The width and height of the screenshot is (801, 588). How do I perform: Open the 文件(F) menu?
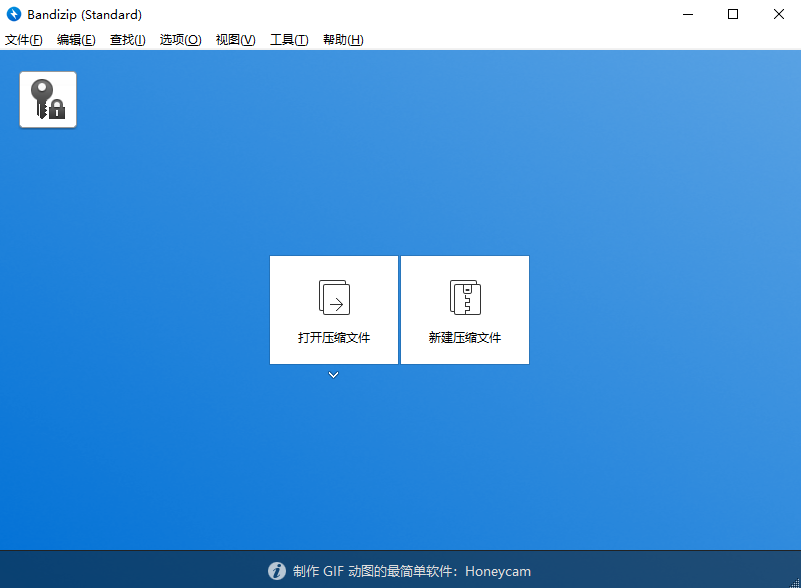click(24, 39)
